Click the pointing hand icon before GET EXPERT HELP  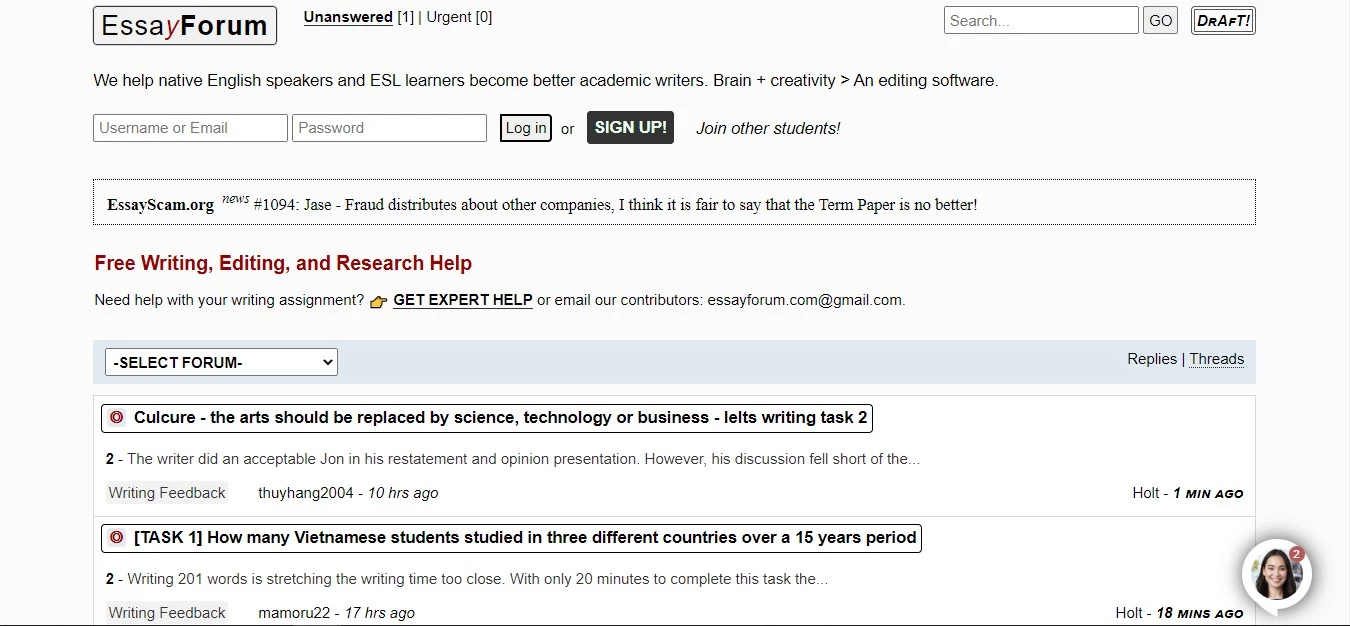[x=378, y=300]
